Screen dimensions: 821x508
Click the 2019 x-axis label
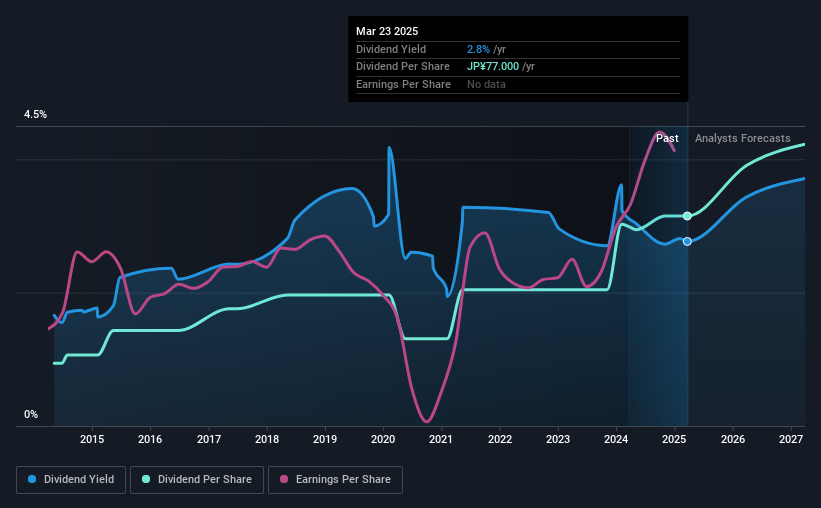pyautogui.click(x=325, y=439)
